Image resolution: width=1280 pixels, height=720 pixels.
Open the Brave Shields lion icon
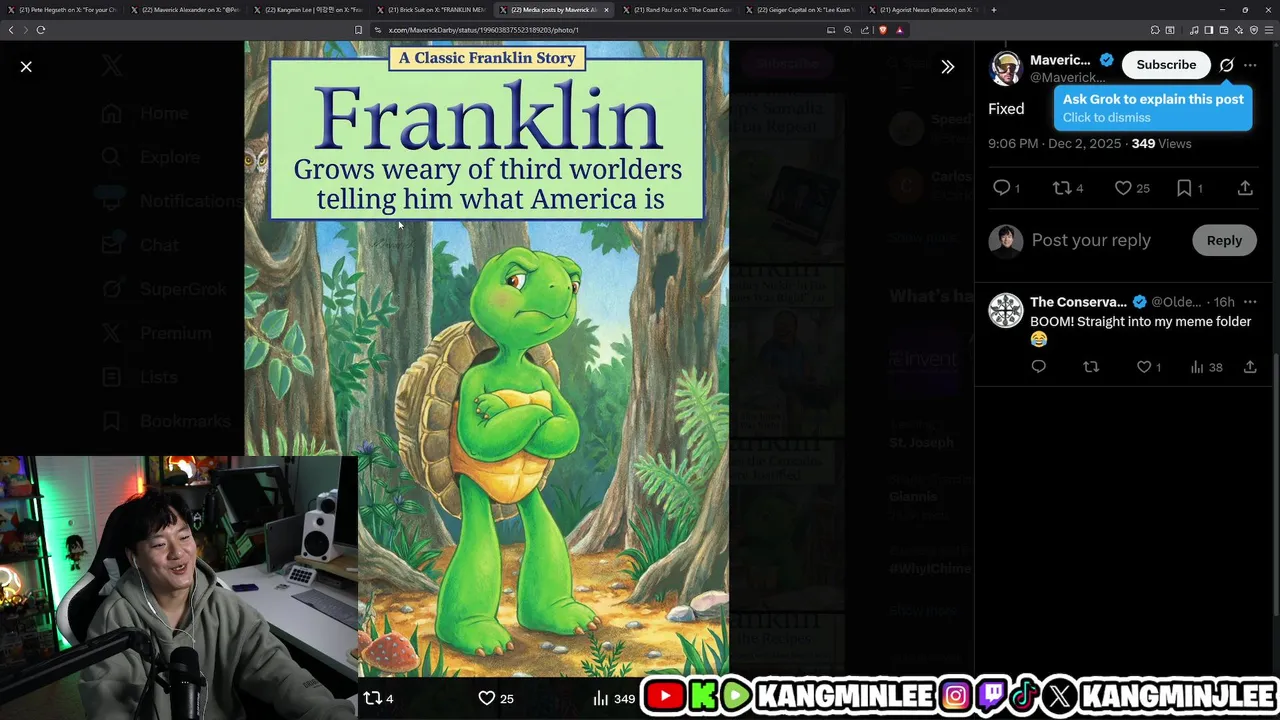(883, 30)
